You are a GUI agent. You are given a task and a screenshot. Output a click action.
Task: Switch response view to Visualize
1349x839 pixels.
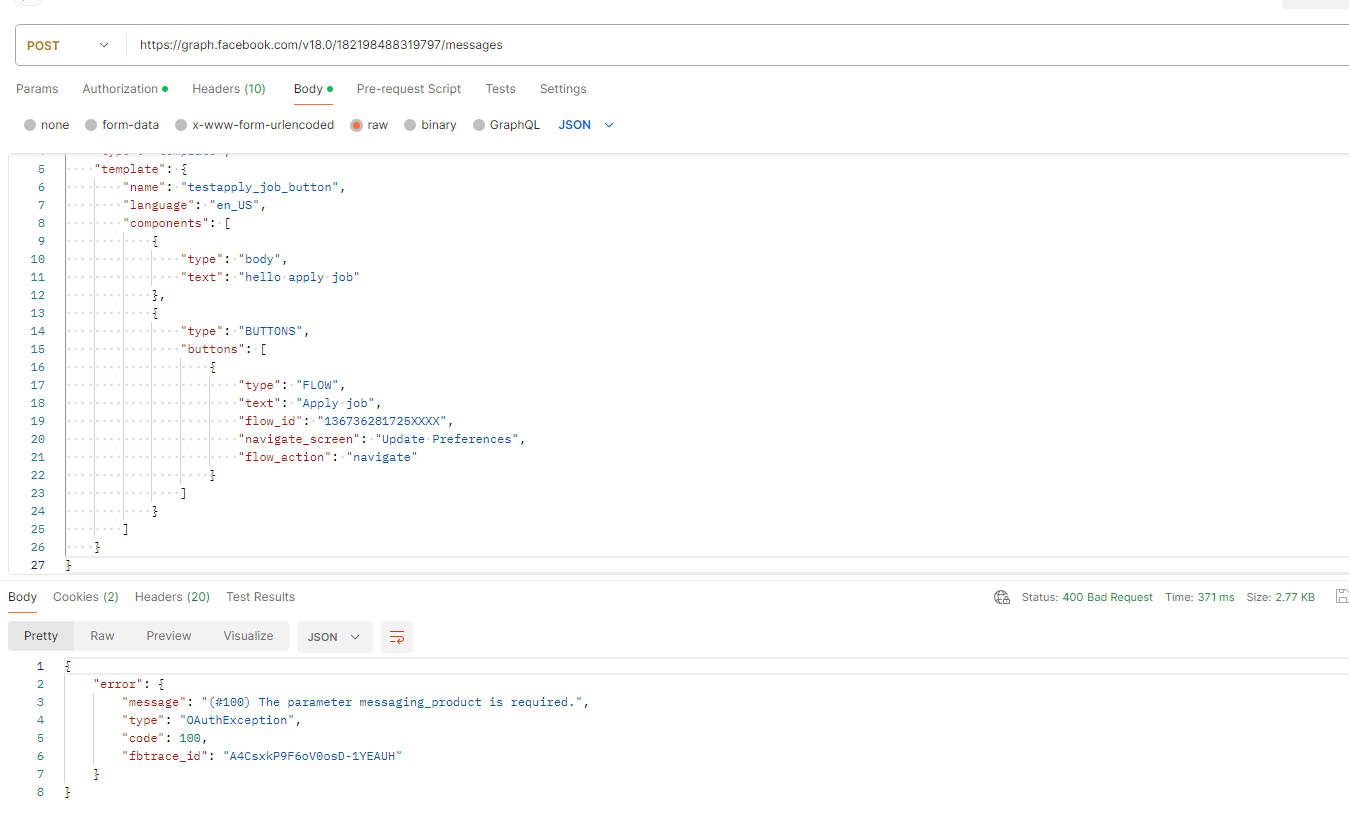point(248,636)
